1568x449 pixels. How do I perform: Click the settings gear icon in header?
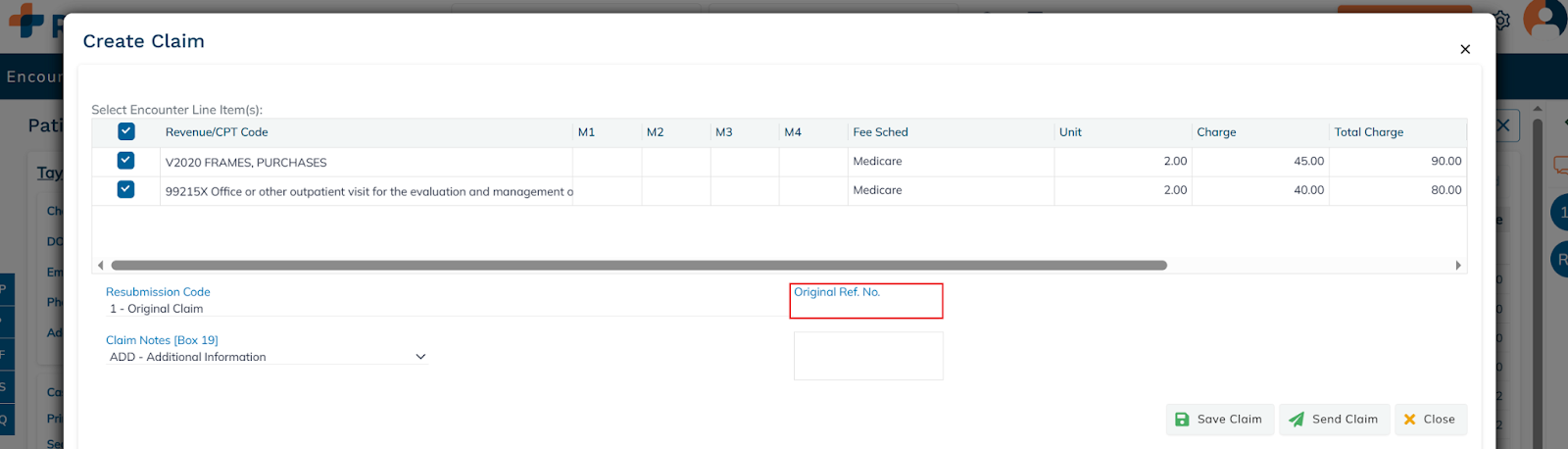1502,20
